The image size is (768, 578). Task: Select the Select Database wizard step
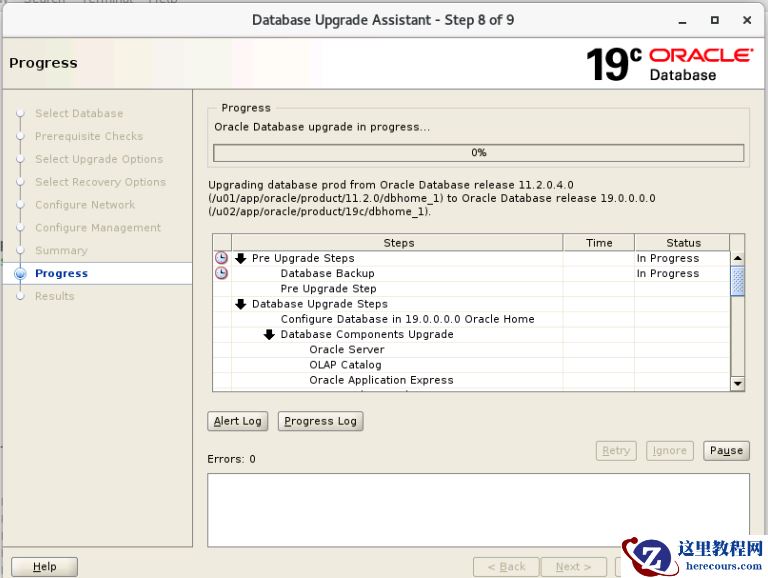(79, 114)
